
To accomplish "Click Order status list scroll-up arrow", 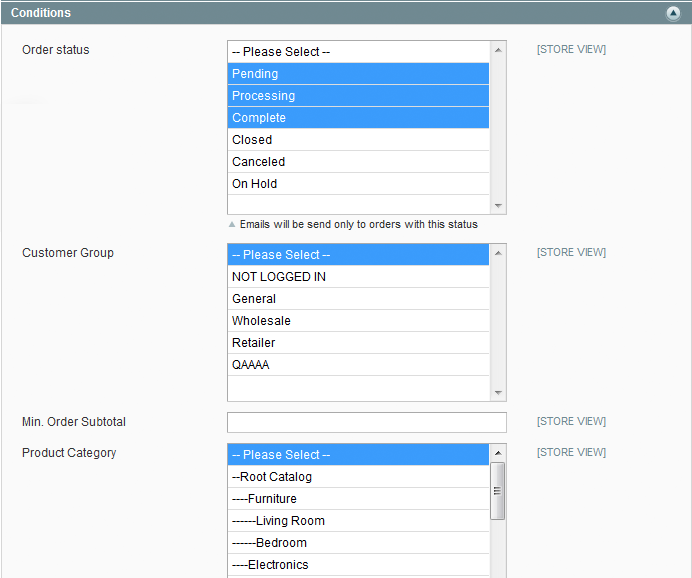I will (498, 50).
